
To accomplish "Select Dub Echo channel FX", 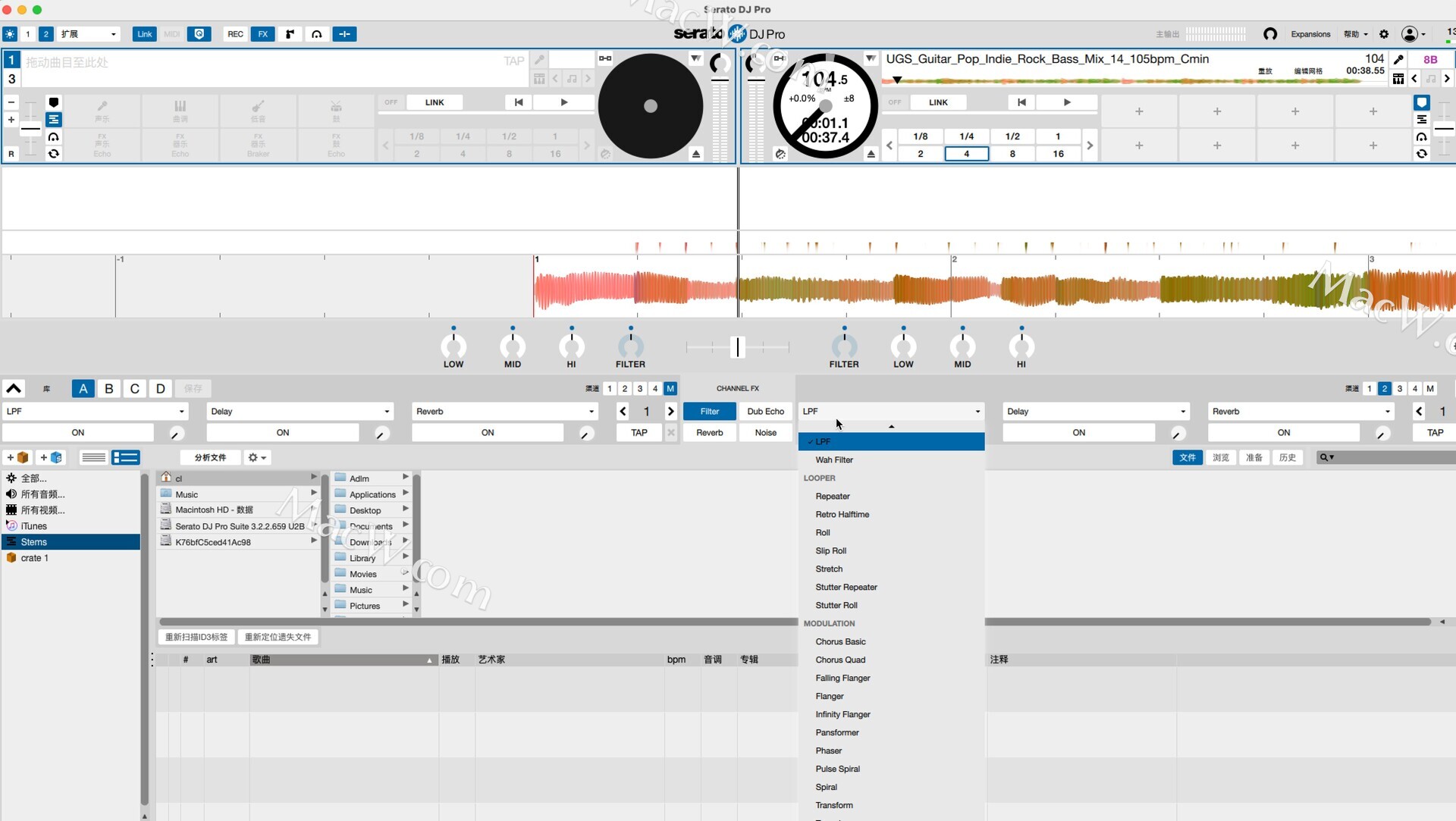I will [x=765, y=412].
